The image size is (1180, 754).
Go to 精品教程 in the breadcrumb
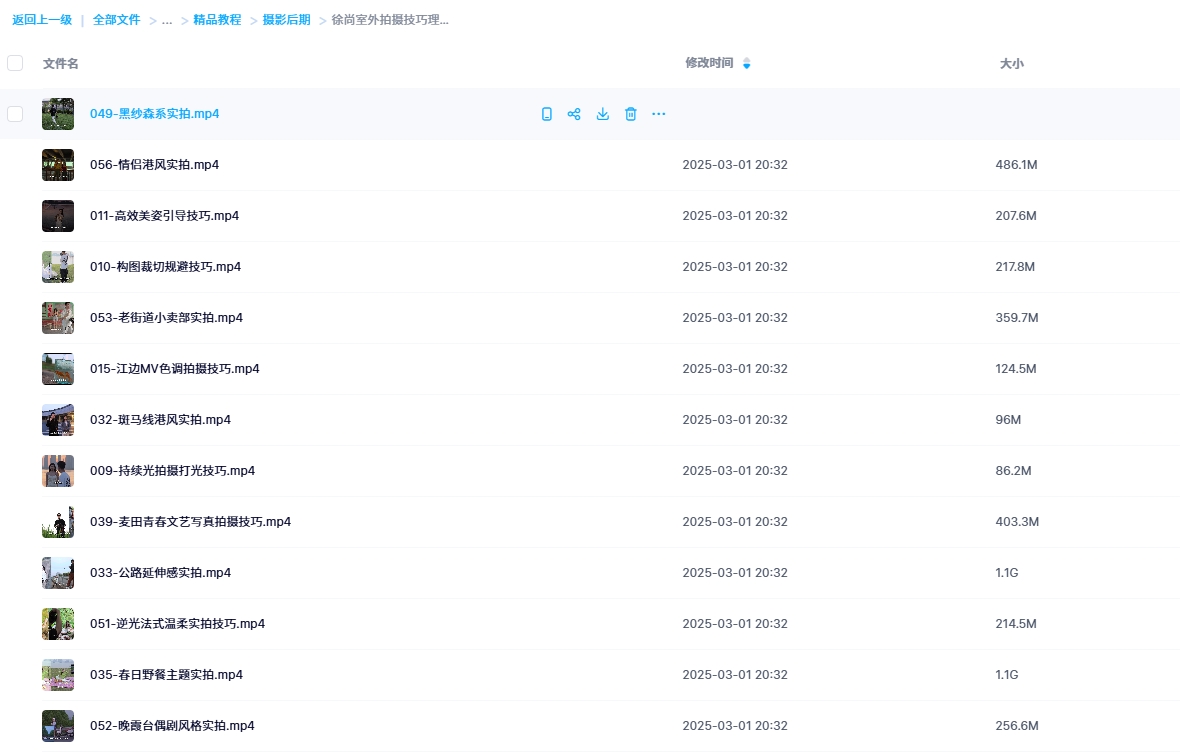(217, 20)
